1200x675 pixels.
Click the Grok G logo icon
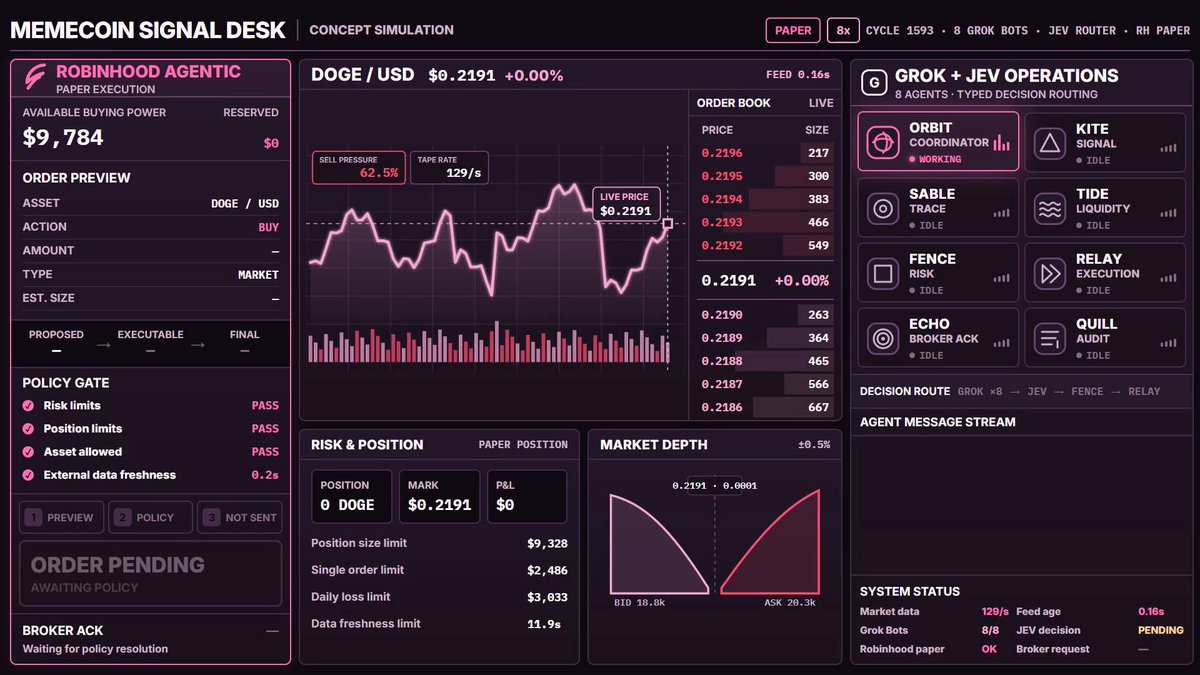(x=874, y=83)
